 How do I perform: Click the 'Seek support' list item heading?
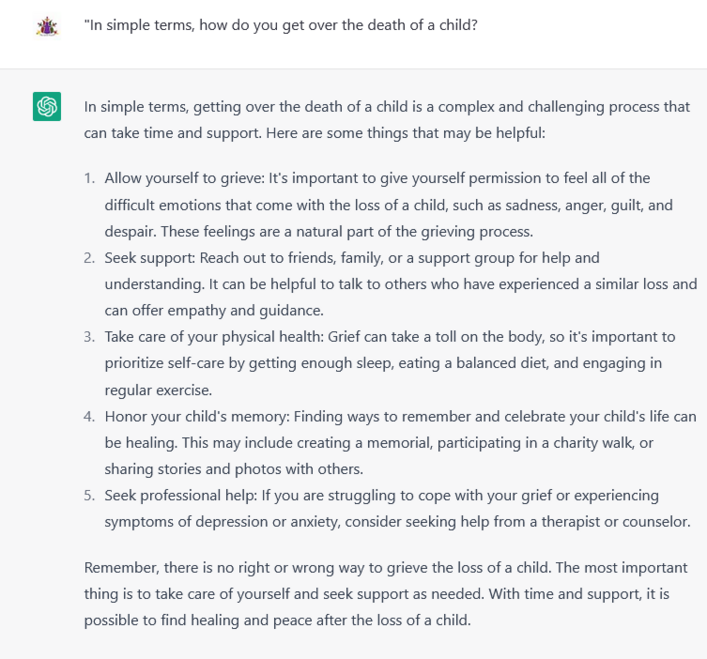150,258
